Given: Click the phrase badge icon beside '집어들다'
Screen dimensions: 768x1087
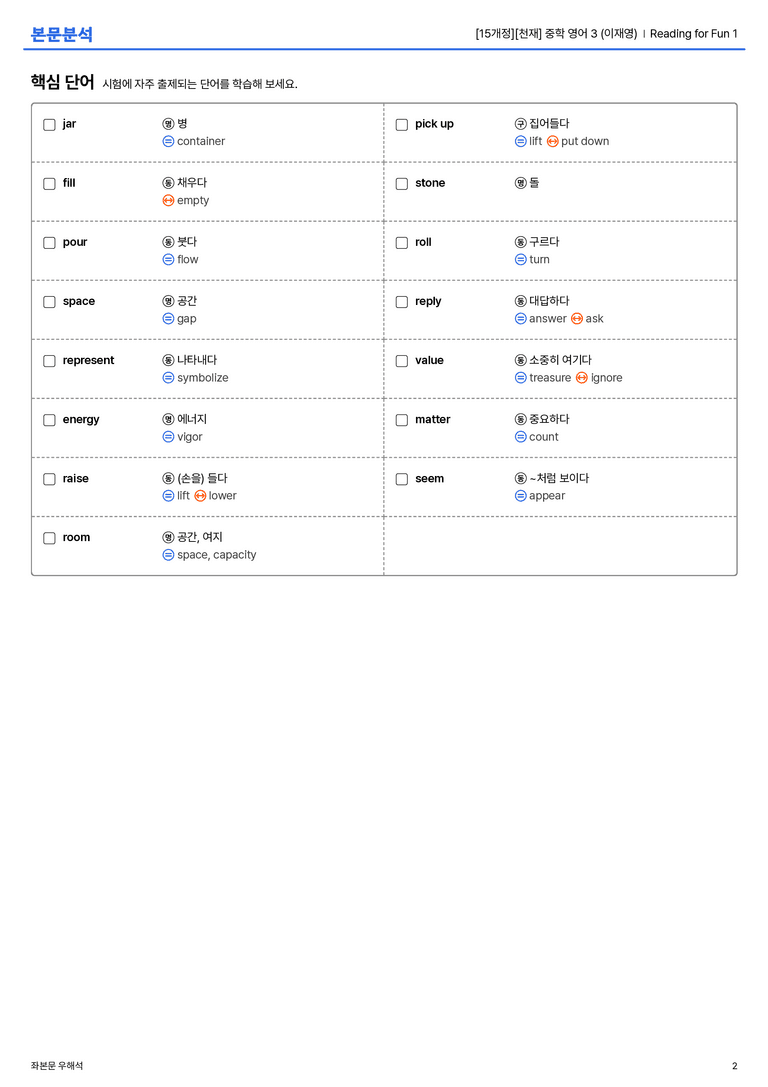Looking at the screenshot, I should [521, 124].
